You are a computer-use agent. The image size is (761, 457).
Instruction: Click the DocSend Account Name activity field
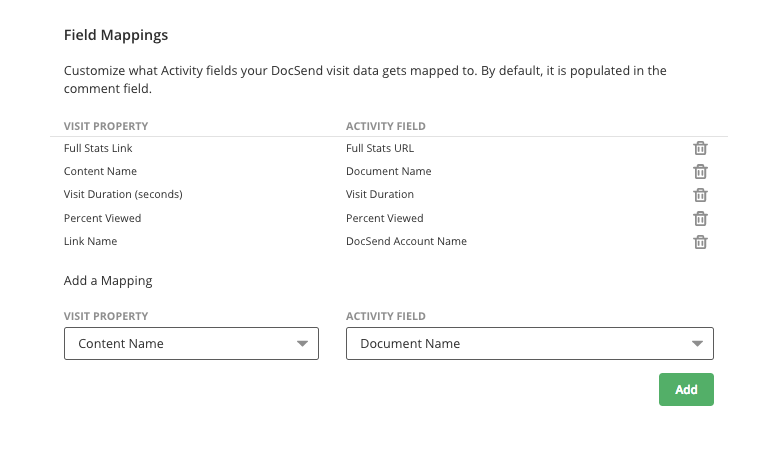406,241
